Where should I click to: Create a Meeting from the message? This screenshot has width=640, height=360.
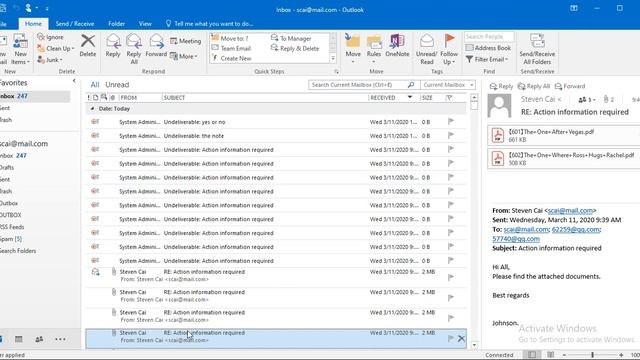click(x=186, y=41)
